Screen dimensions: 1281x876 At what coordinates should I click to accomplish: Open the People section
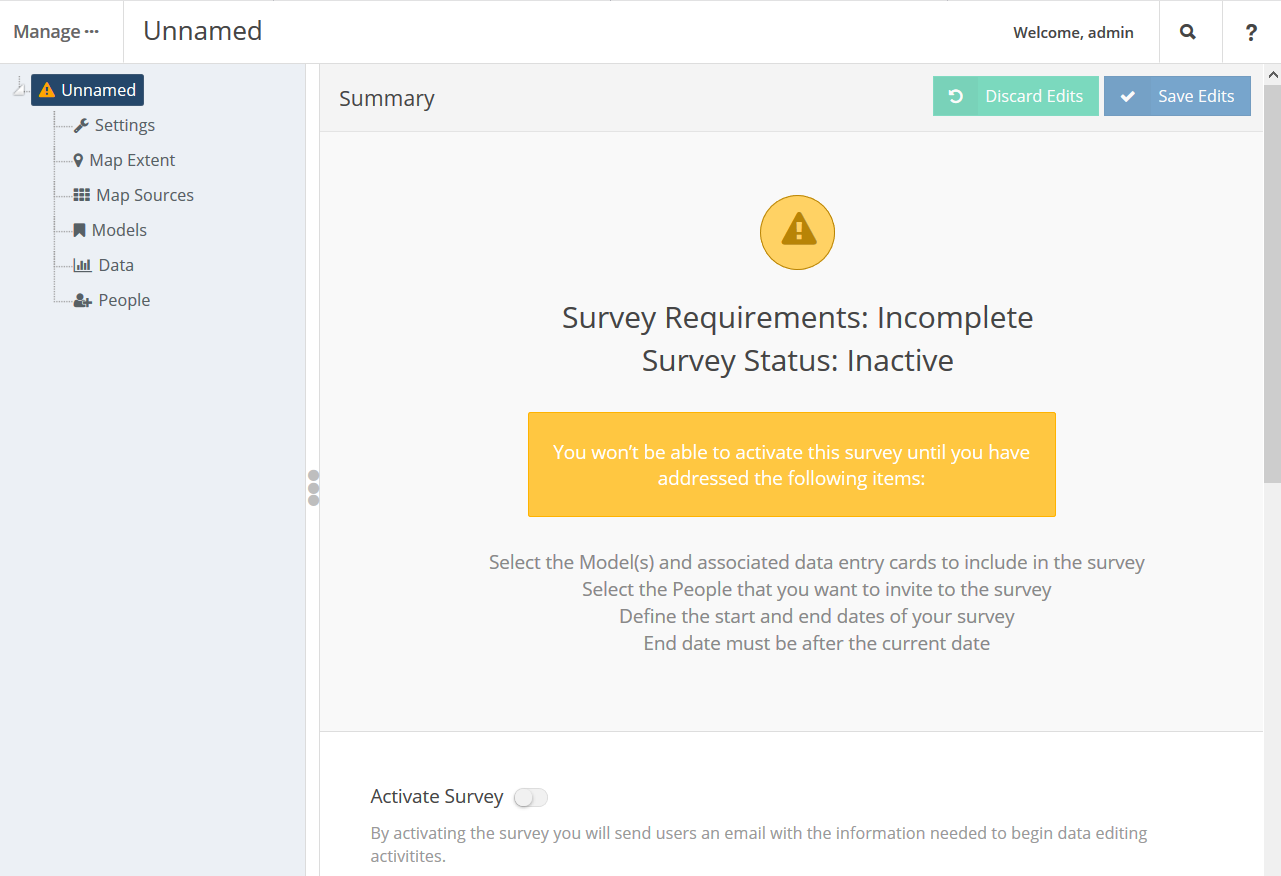(x=124, y=300)
